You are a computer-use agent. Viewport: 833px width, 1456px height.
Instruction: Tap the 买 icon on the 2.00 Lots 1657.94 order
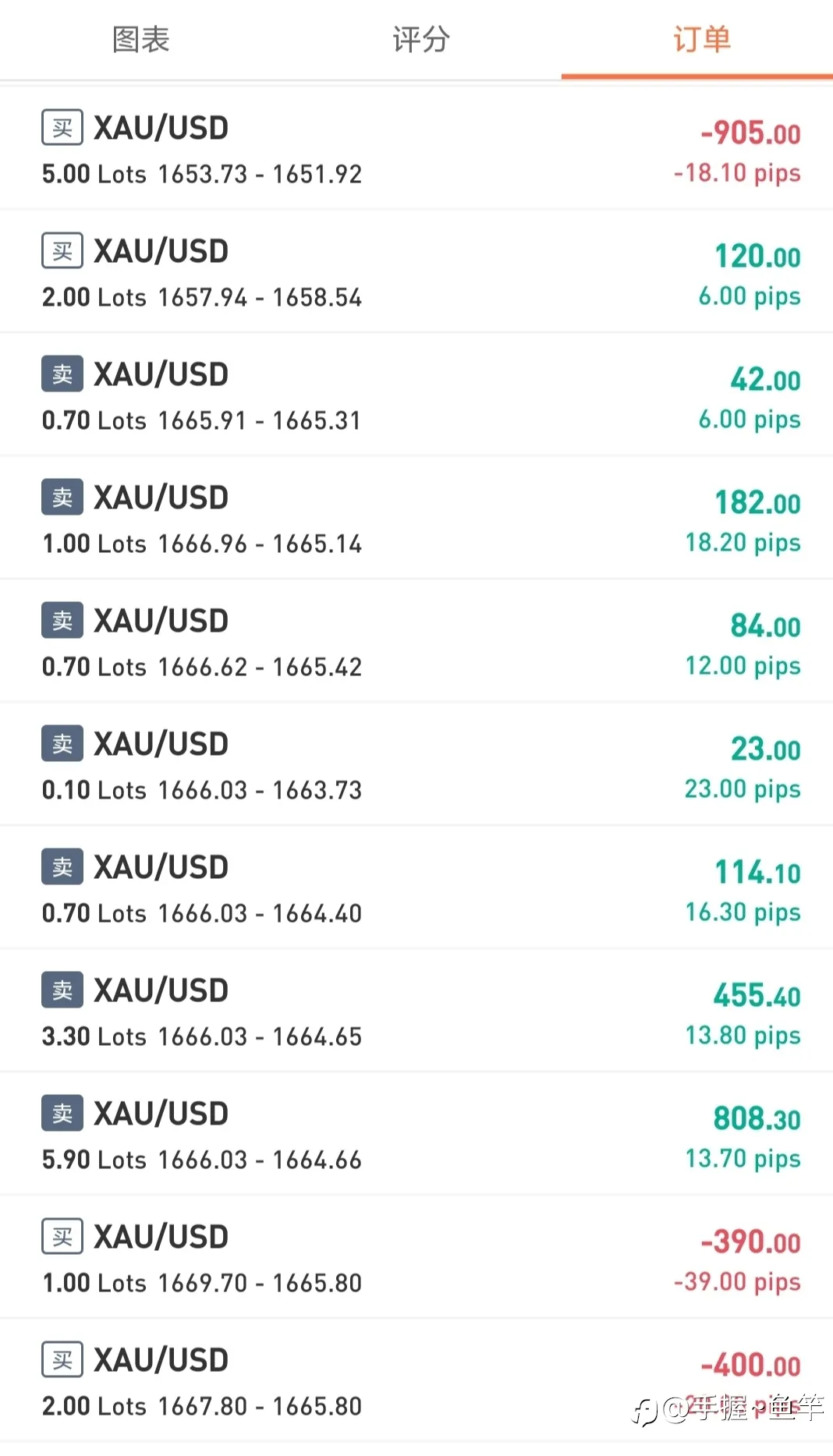[x=62, y=251]
